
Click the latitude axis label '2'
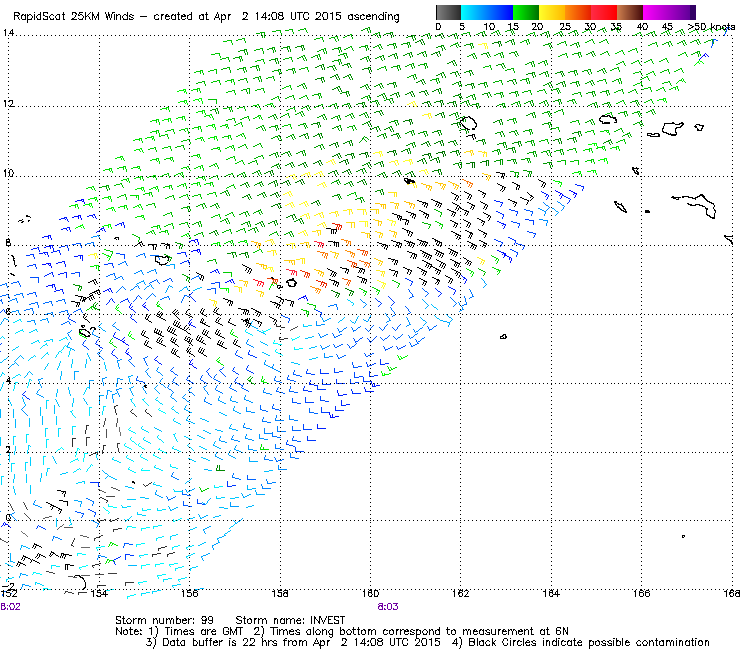[8, 449]
